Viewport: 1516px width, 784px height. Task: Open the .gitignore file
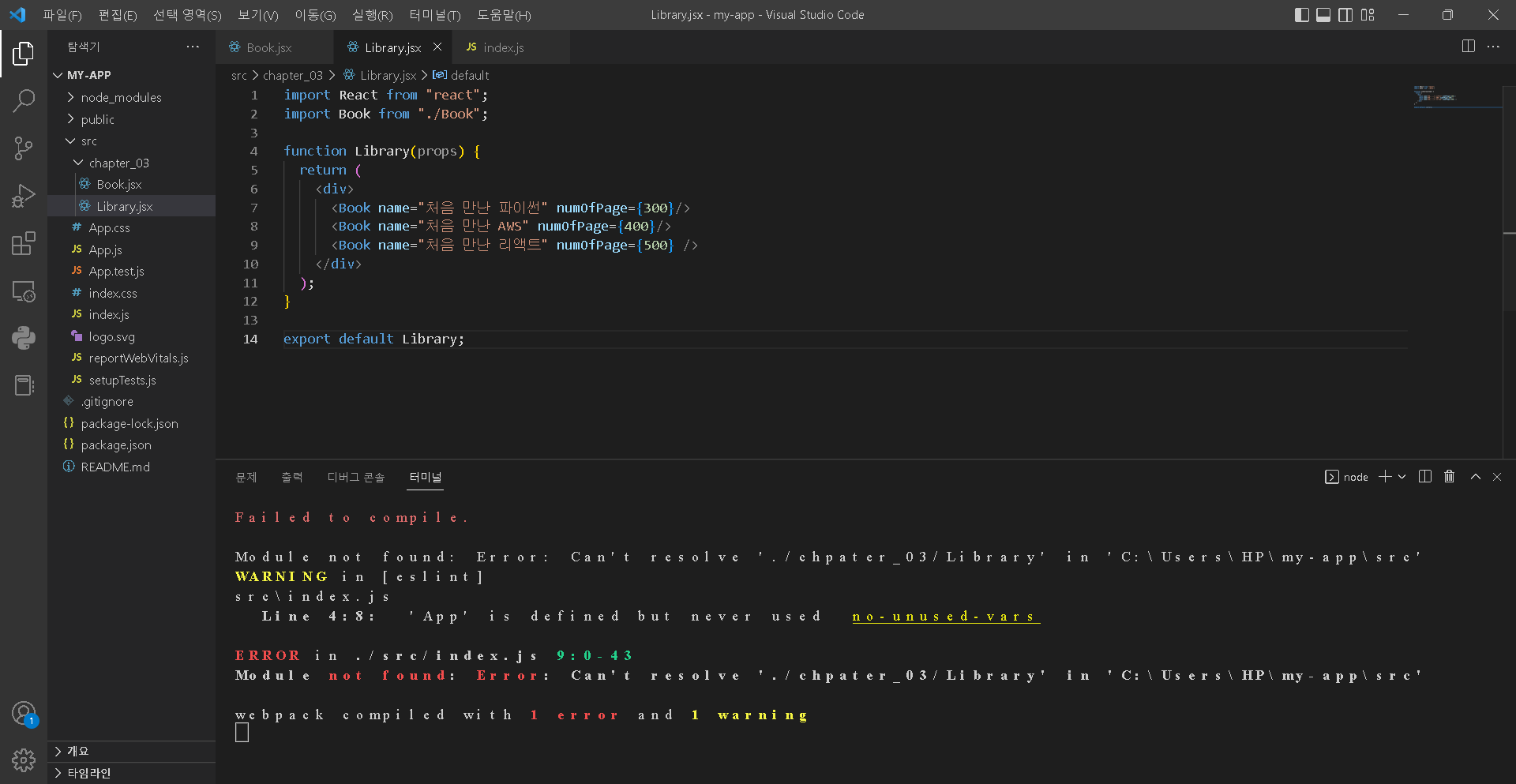pyautogui.click(x=131, y=401)
